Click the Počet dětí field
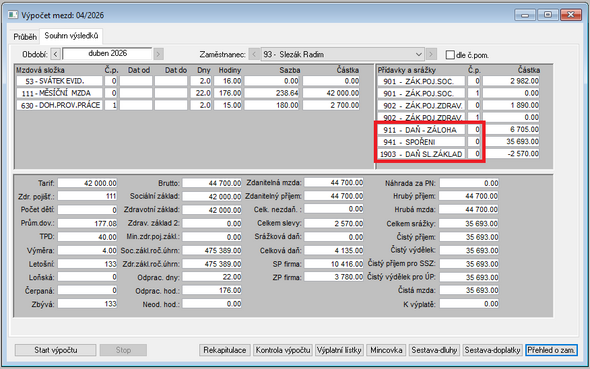Viewport: 590px width, 369px height. 87,210
